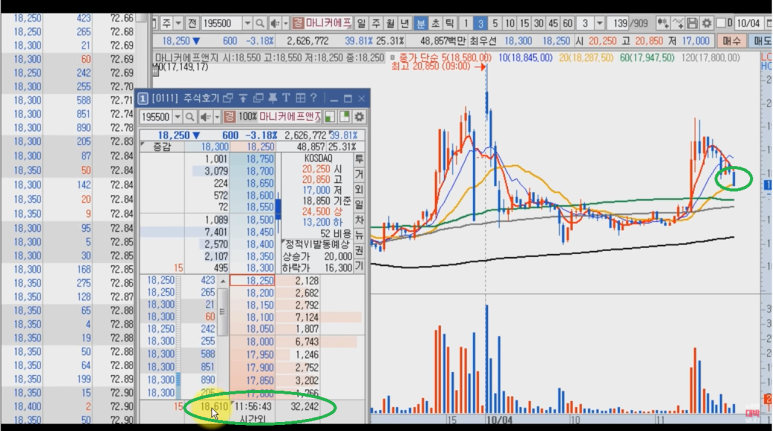The image size is (773, 431).
Task: Click the 경 badge in 주식호가 window
Action: pos(229,117)
